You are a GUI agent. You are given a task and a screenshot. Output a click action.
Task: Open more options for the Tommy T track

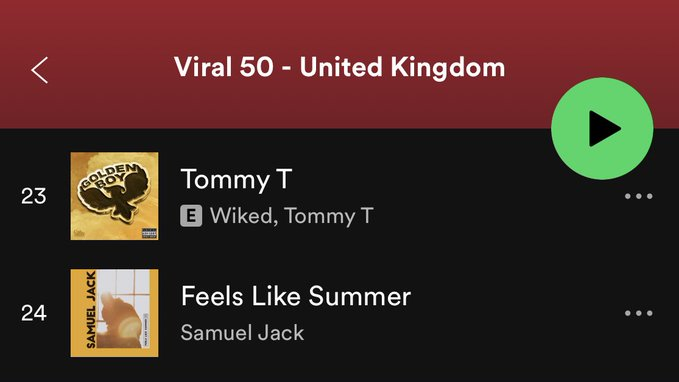coord(638,196)
